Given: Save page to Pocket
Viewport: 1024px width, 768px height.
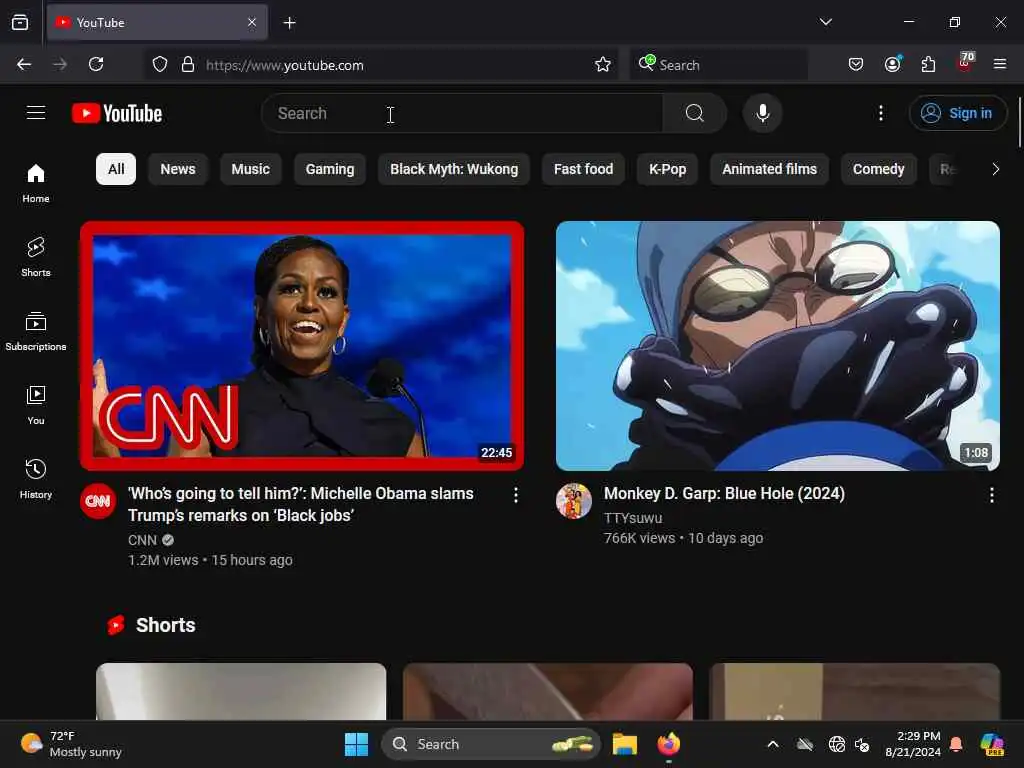Looking at the screenshot, I should (856, 64).
